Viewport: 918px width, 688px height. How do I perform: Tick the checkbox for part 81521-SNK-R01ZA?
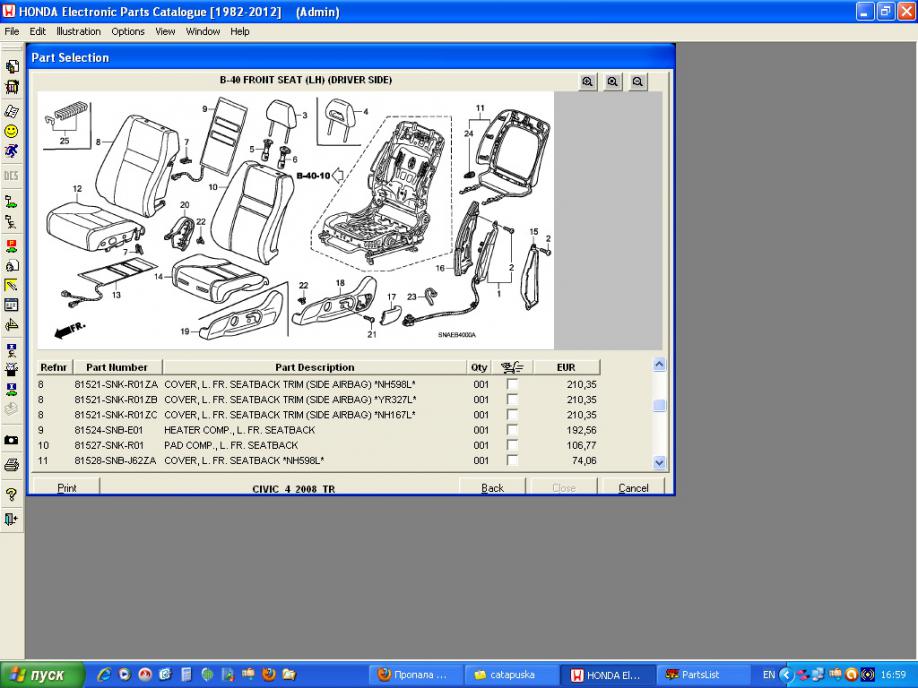click(x=512, y=384)
